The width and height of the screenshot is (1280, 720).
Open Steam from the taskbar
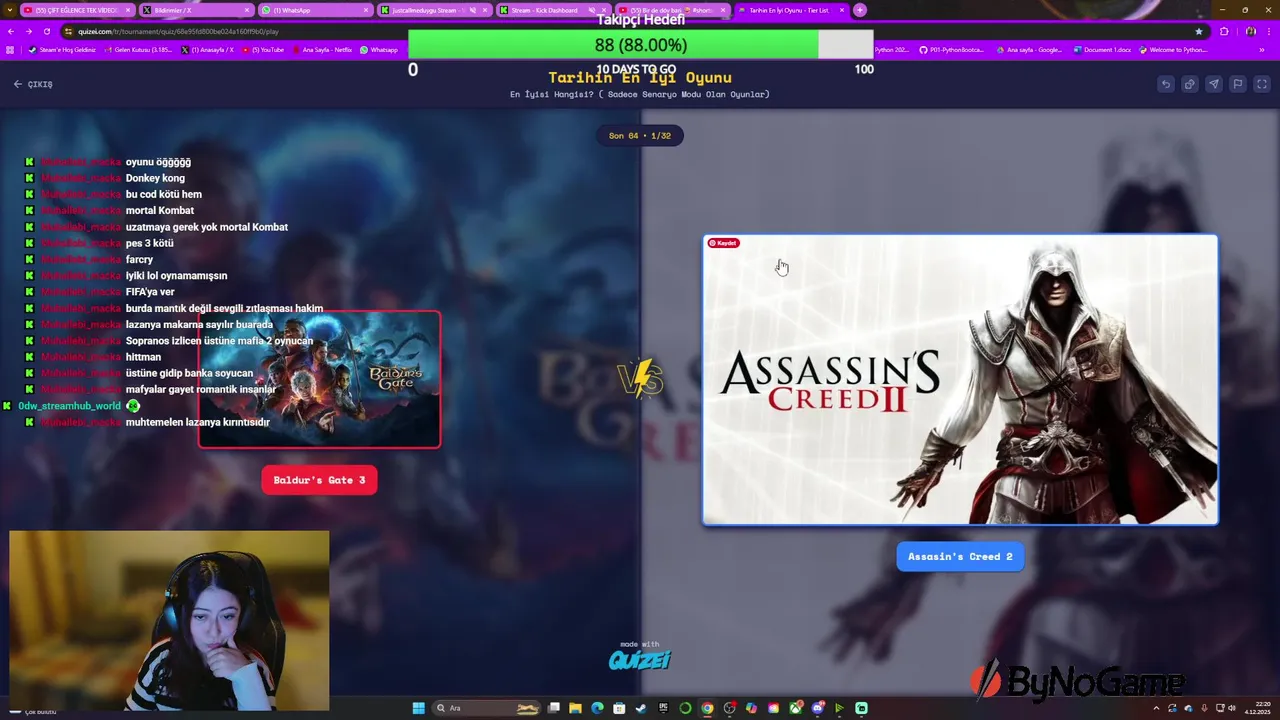(x=641, y=708)
